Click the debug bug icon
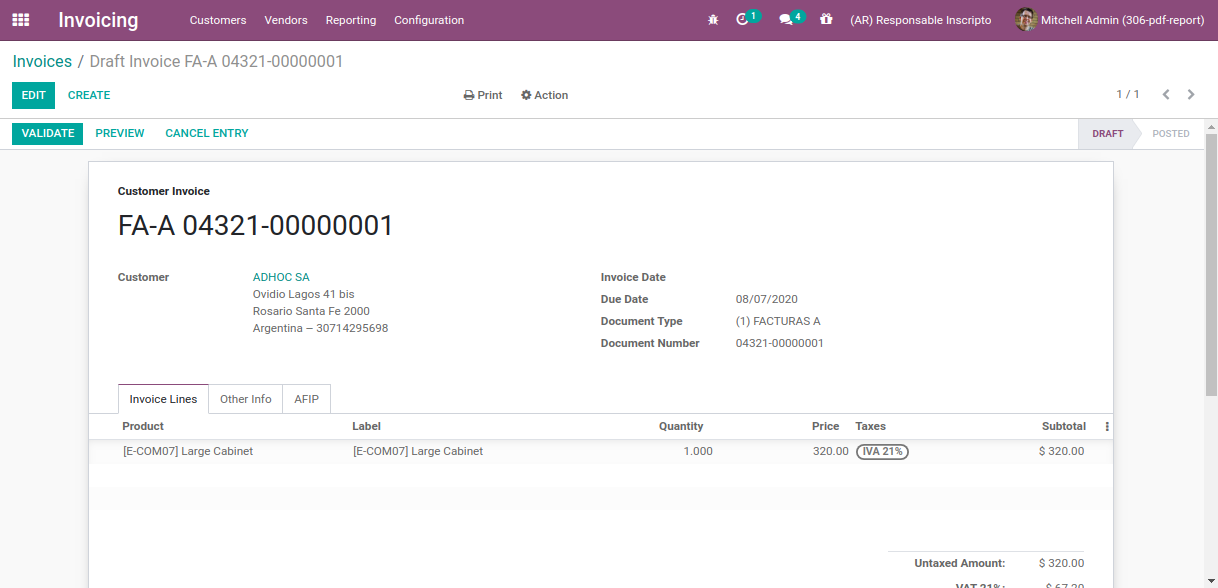Screen dimensions: 1218x588 point(713,20)
